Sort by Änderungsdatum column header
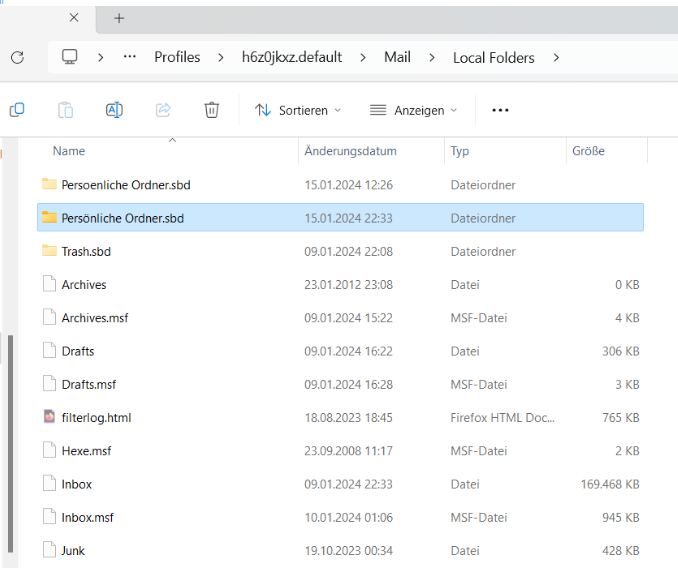This screenshot has width=678, height=568. (x=351, y=151)
